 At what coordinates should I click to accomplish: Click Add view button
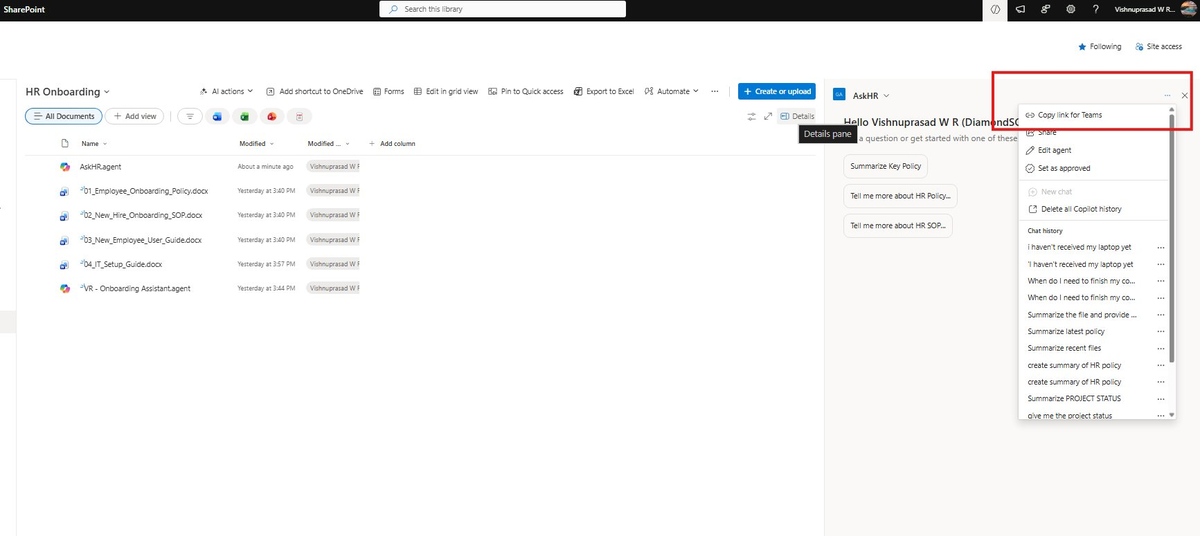point(134,116)
